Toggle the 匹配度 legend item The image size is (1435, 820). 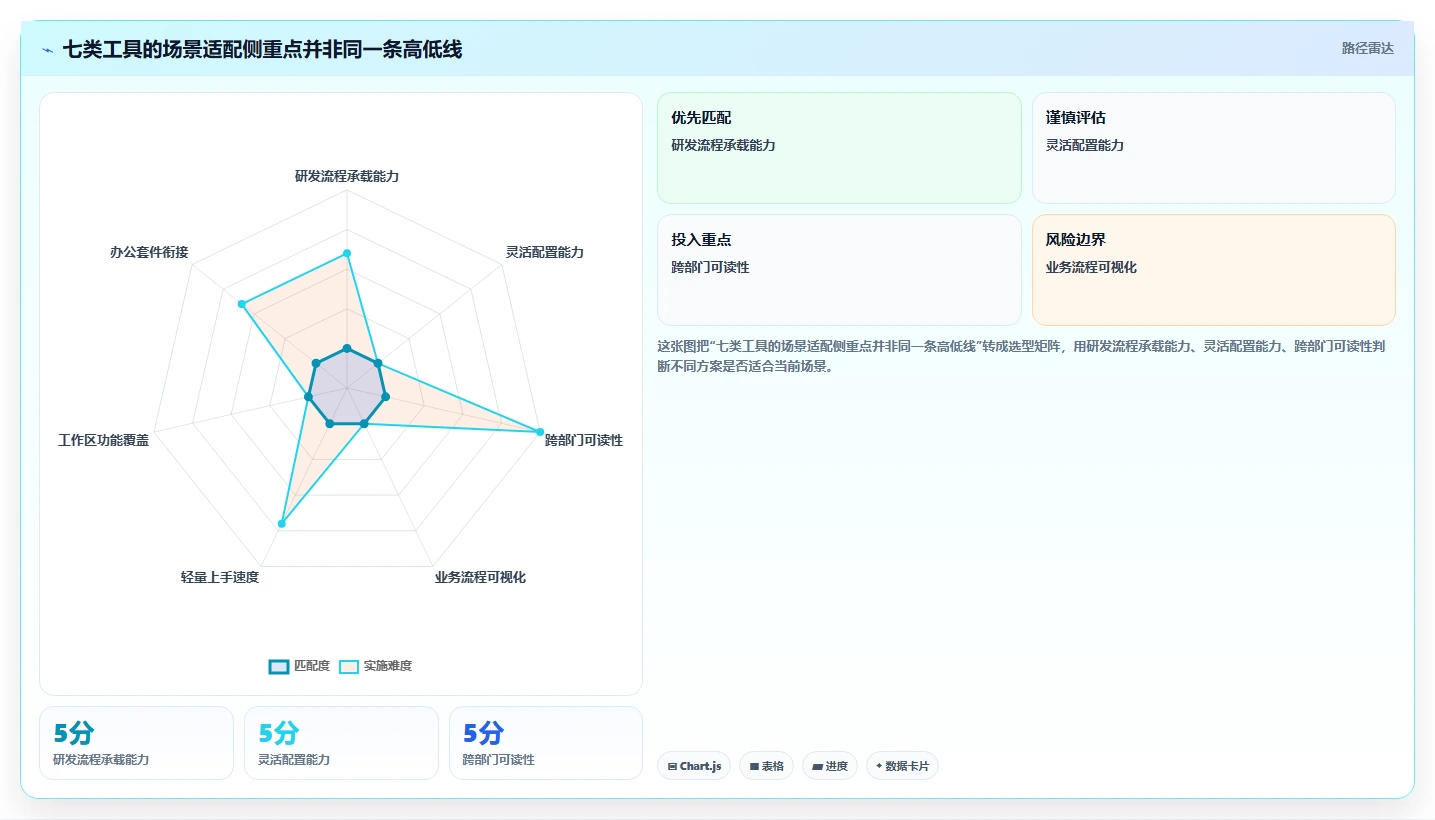tap(299, 666)
